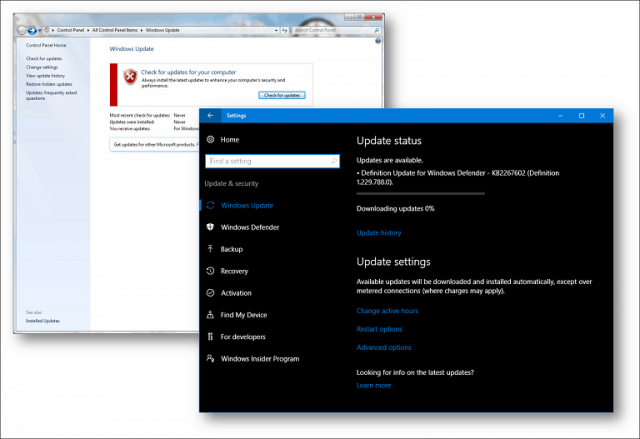640x439 pixels.
Task: Click the update download progress bar
Action: 420,193
